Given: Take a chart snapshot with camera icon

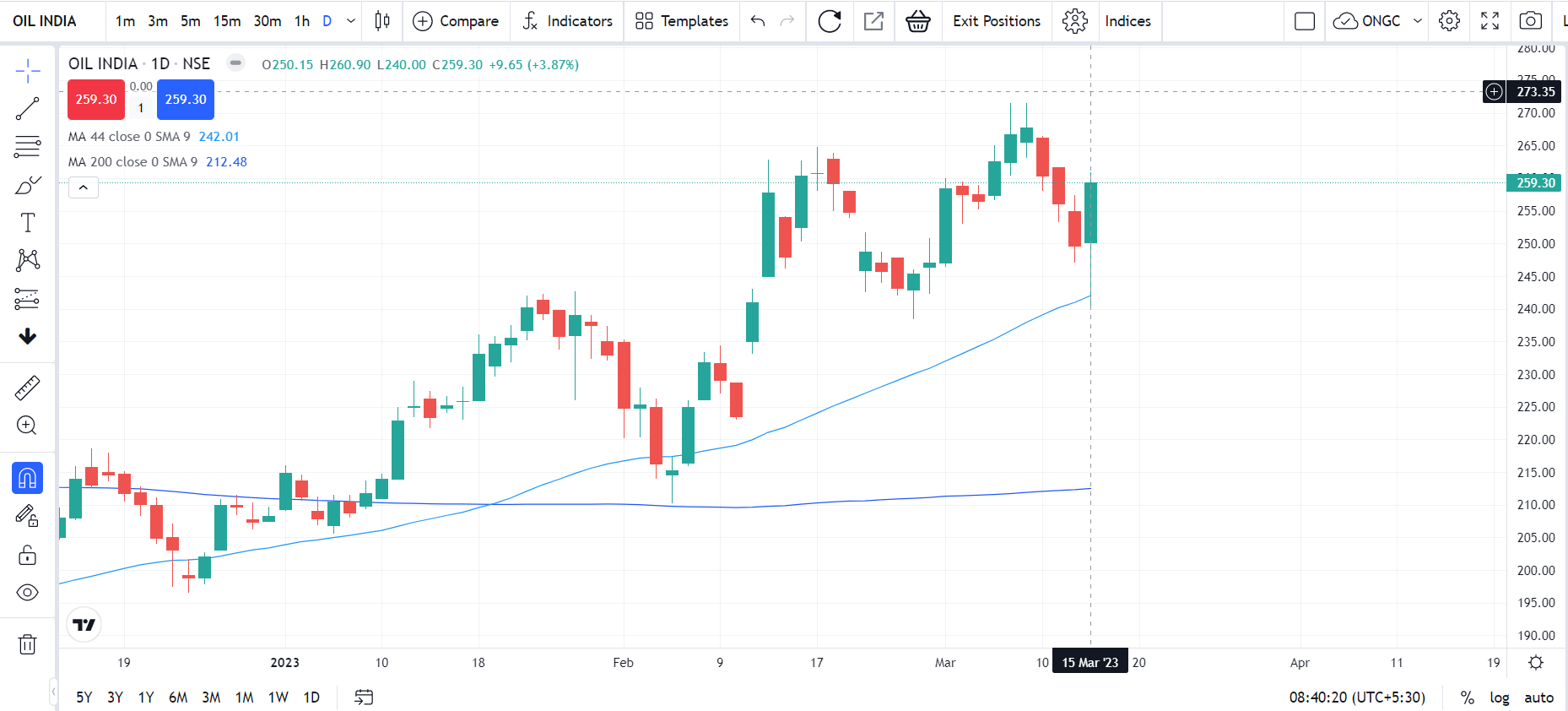Looking at the screenshot, I should 1531,21.
